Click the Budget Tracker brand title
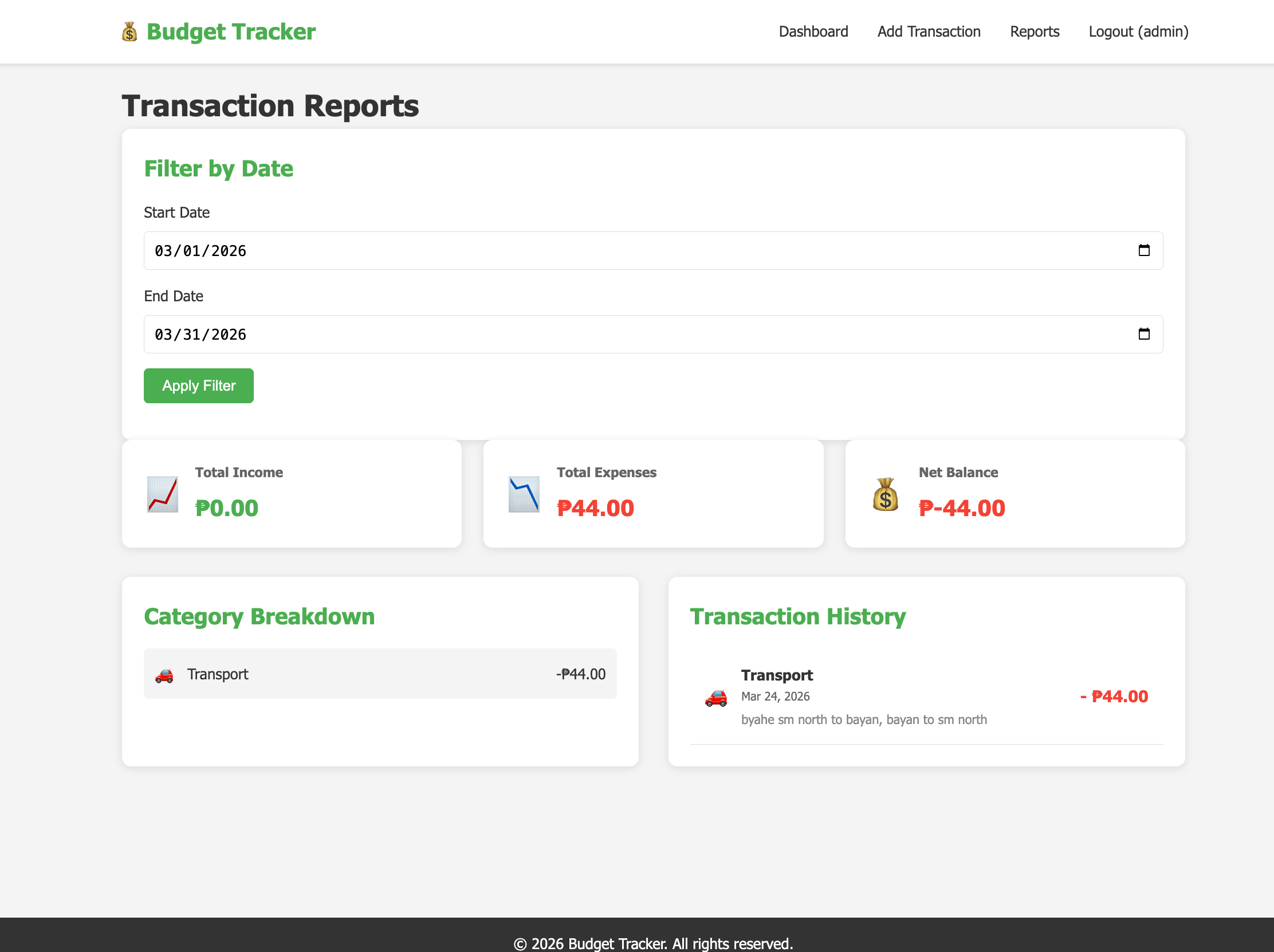This screenshot has width=1274, height=952. tap(231, 32)
